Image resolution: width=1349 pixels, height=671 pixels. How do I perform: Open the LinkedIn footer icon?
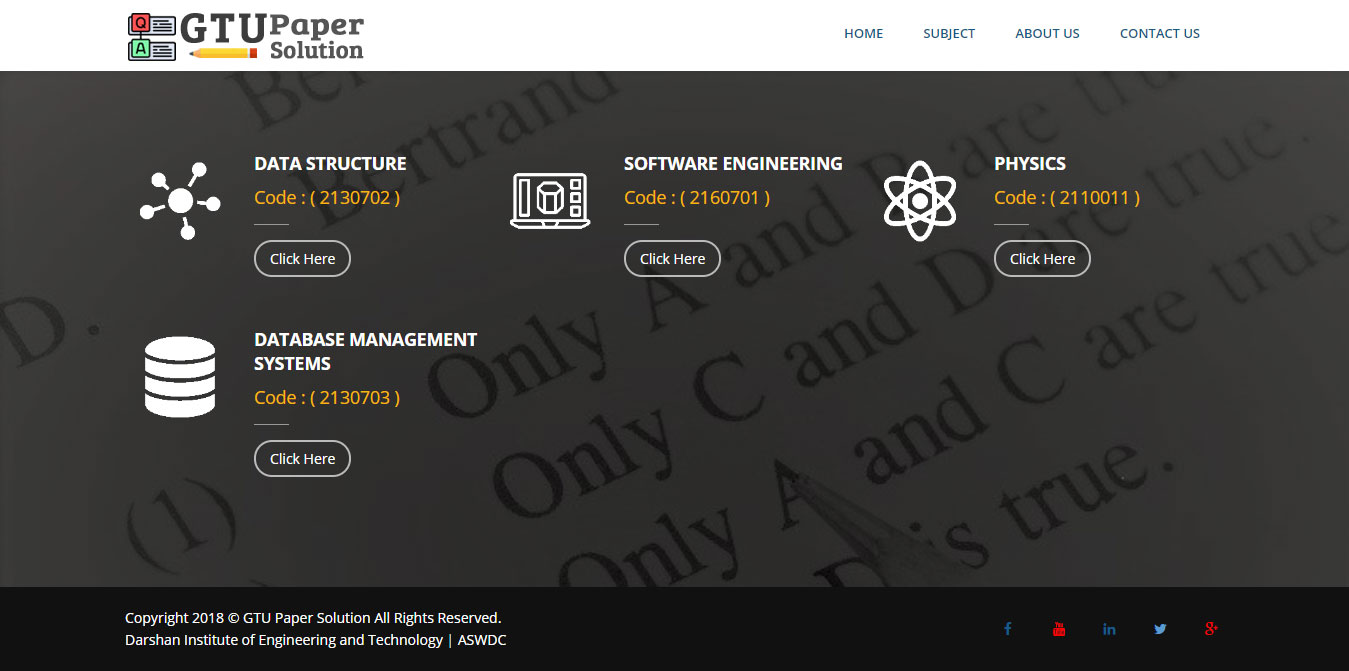point(1109,629)
